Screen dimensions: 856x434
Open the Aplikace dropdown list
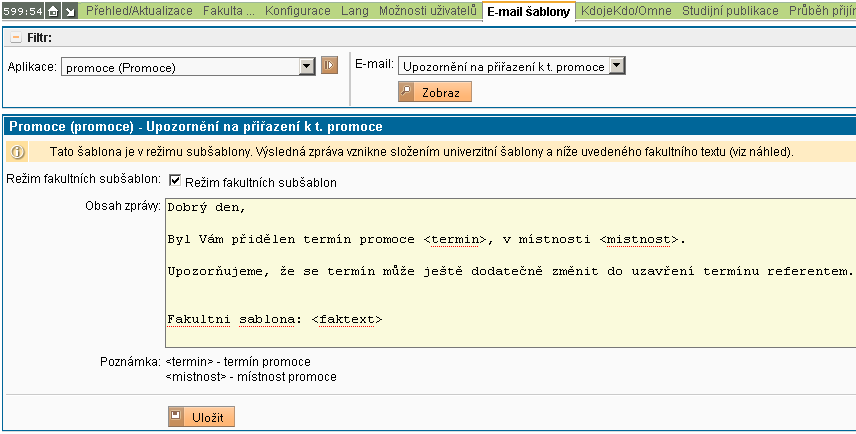pos(308,67)
